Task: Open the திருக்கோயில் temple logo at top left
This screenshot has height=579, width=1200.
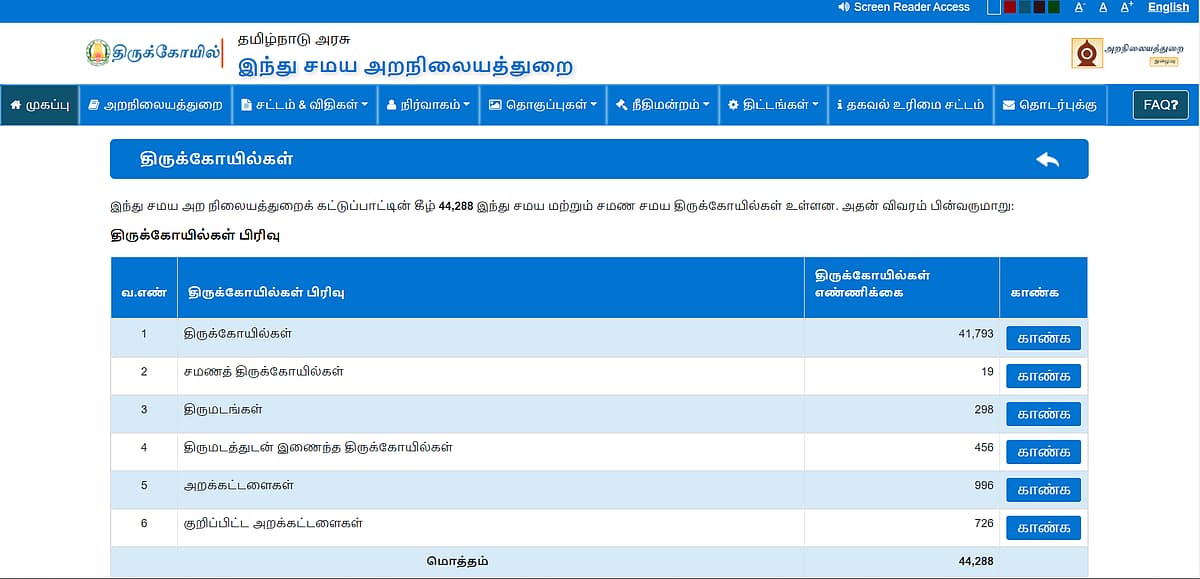Action: [x=150, y=52]
